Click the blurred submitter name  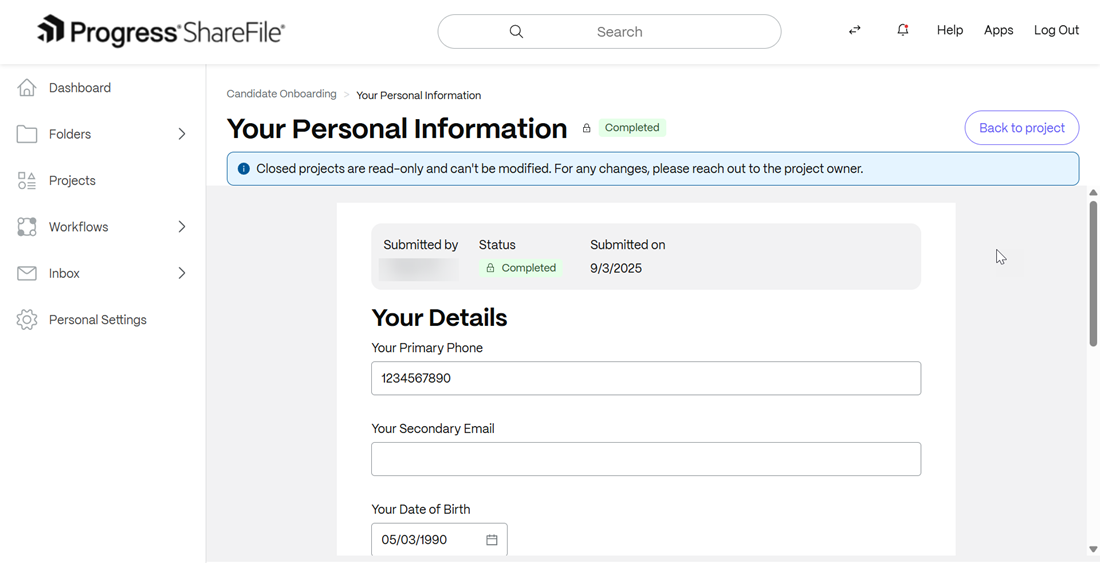click(x=419, y=269)
